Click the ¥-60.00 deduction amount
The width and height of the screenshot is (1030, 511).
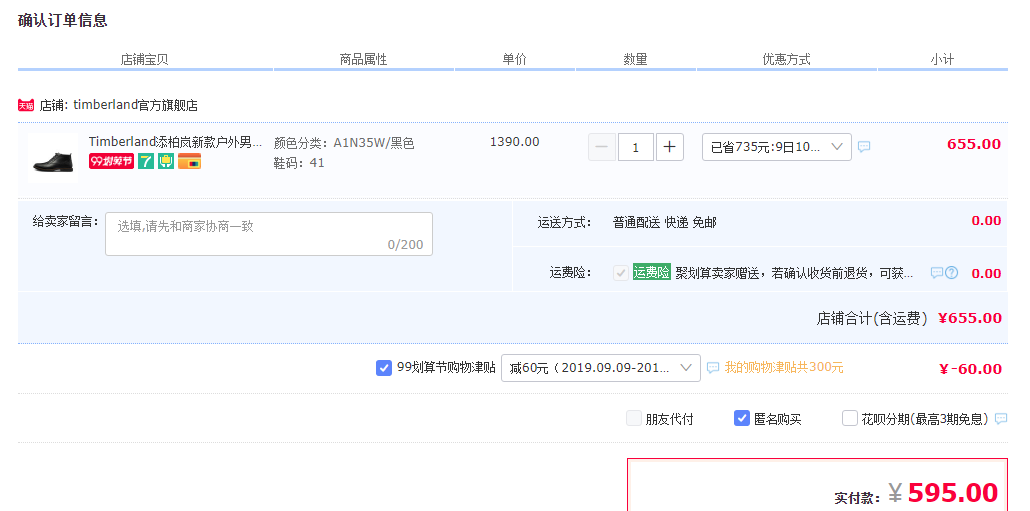pyautogui.click(x=971, y=369)
